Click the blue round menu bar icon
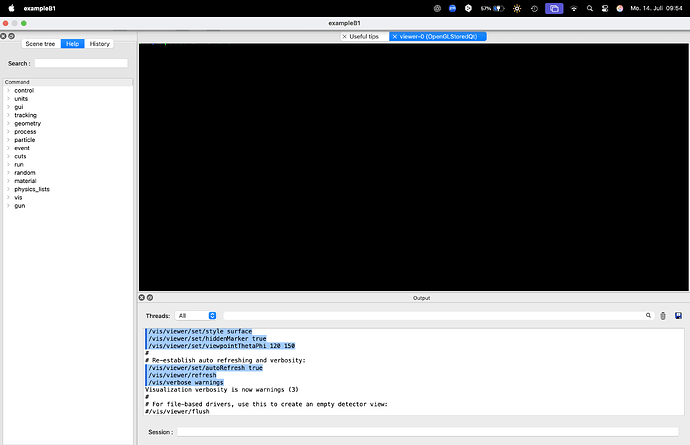This screenshot has height=445, width=690. click(452, 8)
